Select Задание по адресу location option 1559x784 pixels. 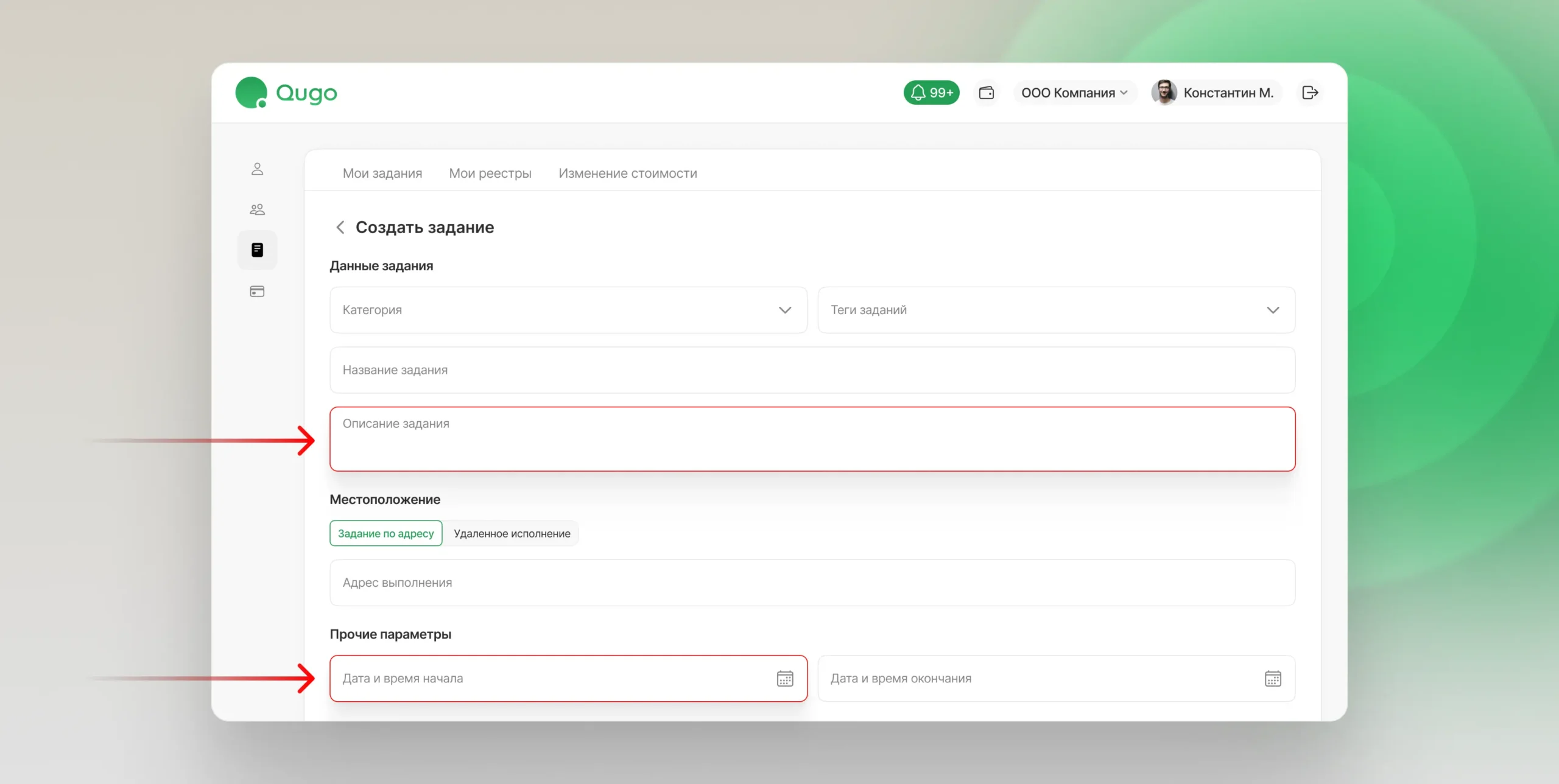[385, 533]
